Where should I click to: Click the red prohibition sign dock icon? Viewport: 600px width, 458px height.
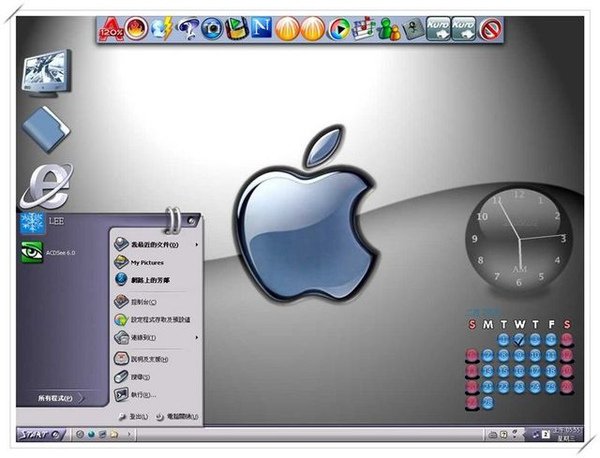tap(490, 29)
